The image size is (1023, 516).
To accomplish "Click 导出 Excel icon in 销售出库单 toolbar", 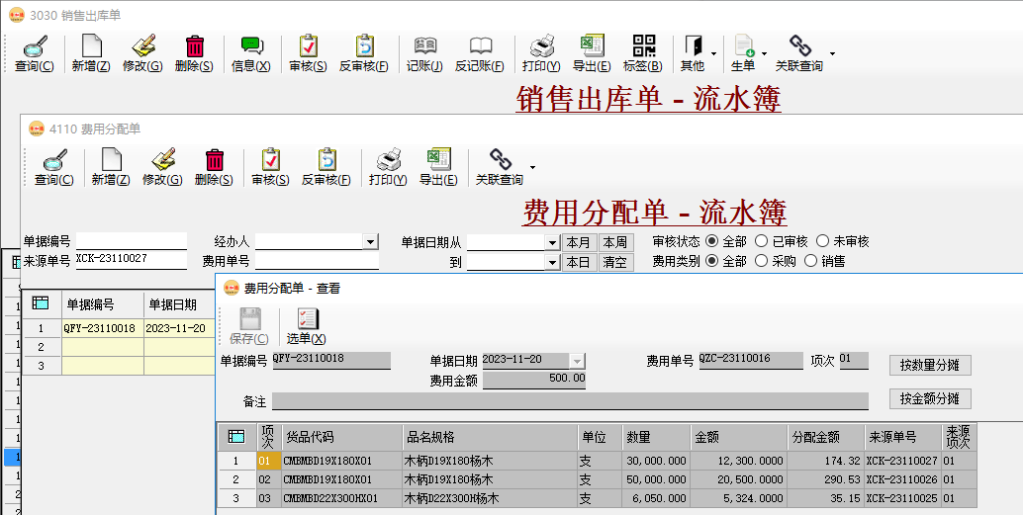I will (592, 46).
